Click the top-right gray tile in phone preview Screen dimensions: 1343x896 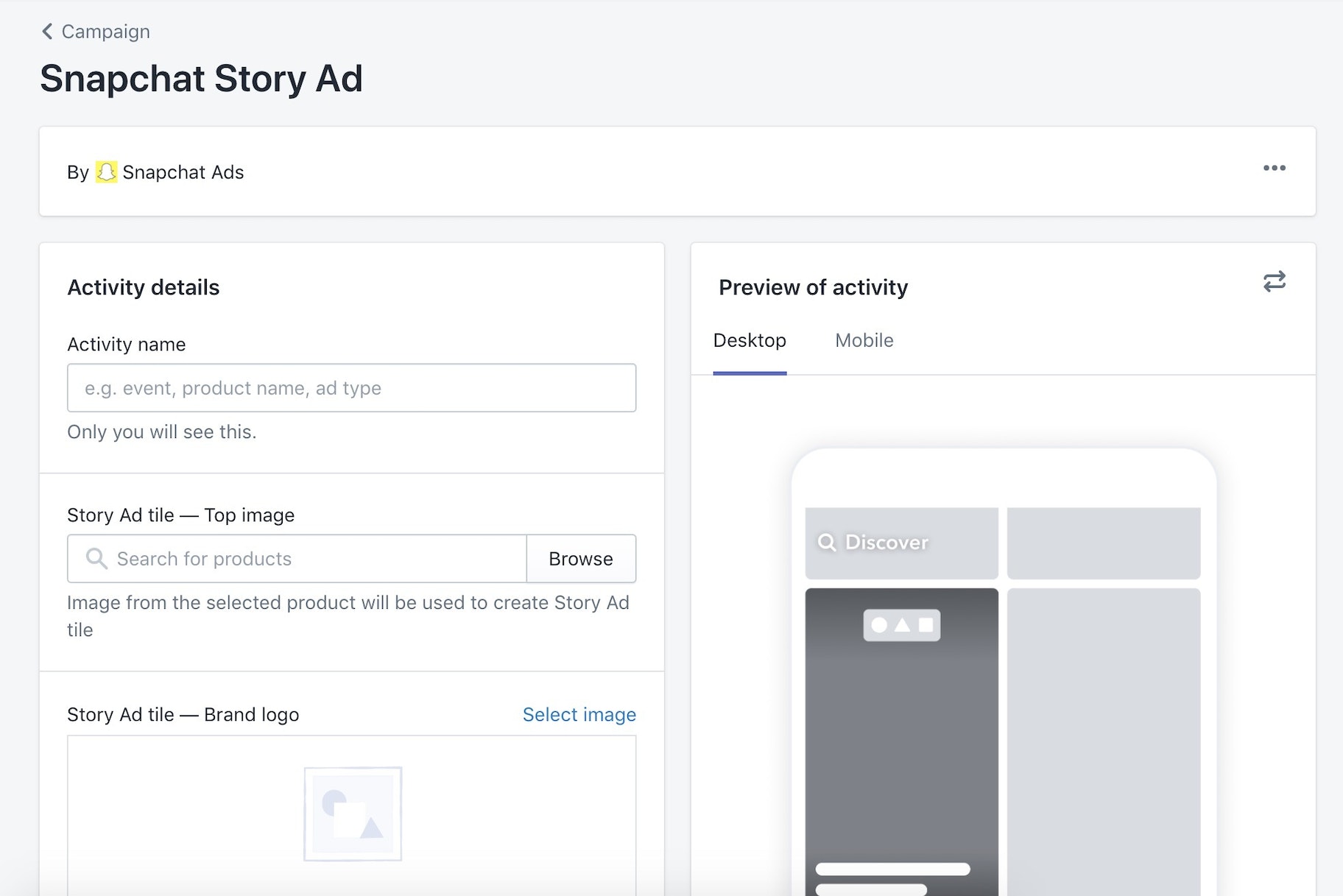1103,543
